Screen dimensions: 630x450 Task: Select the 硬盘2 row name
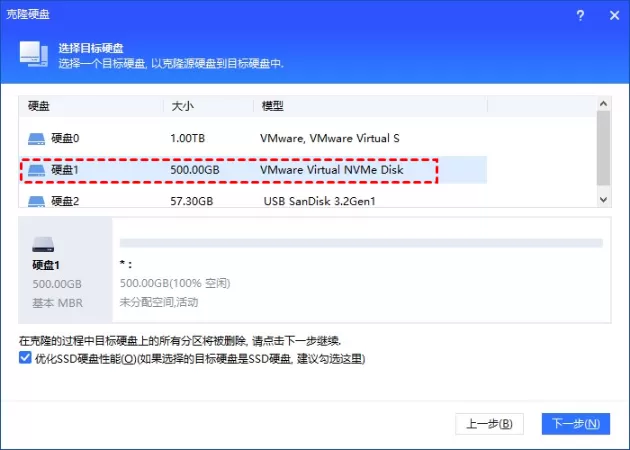[65, 201]
